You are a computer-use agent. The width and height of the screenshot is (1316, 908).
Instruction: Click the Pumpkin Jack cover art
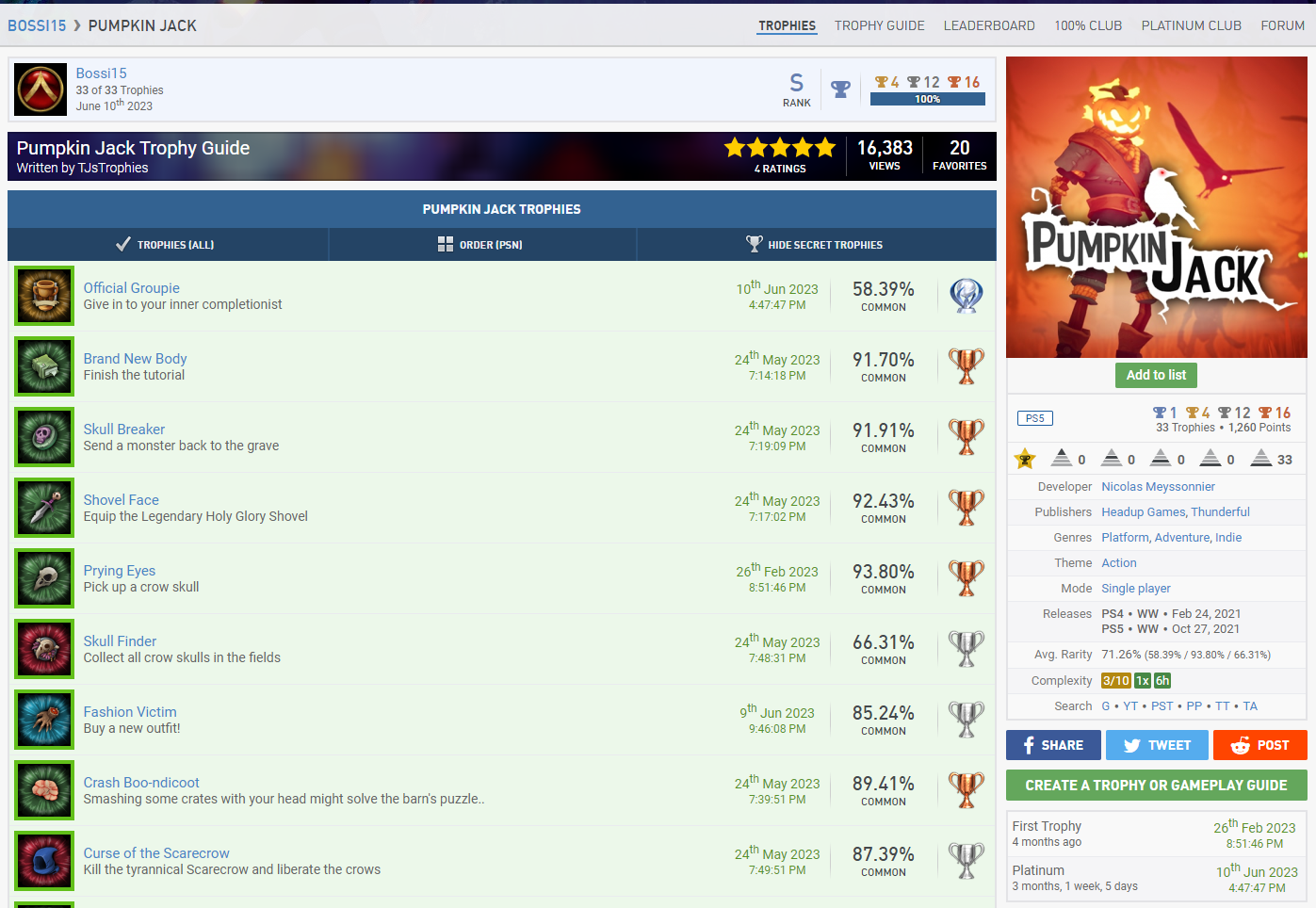[x=1156, y=207]
